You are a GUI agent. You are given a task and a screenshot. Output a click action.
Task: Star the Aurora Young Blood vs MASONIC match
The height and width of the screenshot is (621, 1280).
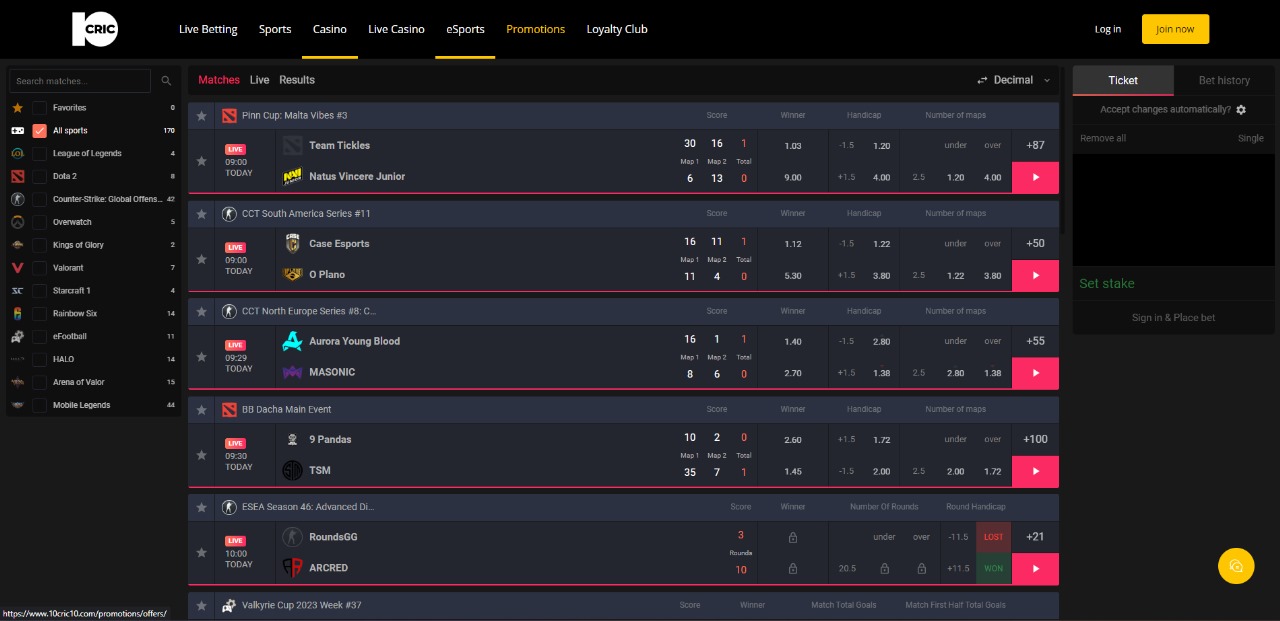[x=201, y=357]
